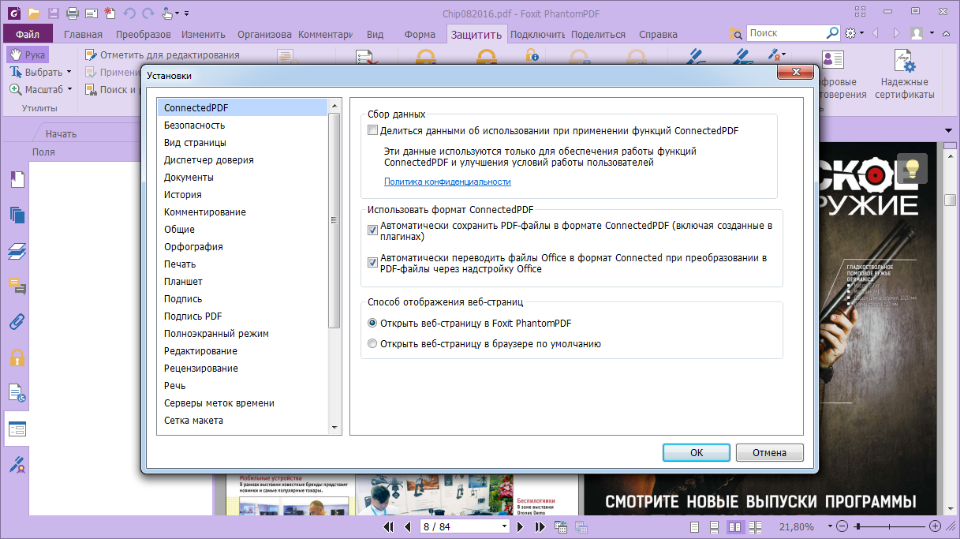
Task: Click the Поиск search input field
Action: coord(786,33)
